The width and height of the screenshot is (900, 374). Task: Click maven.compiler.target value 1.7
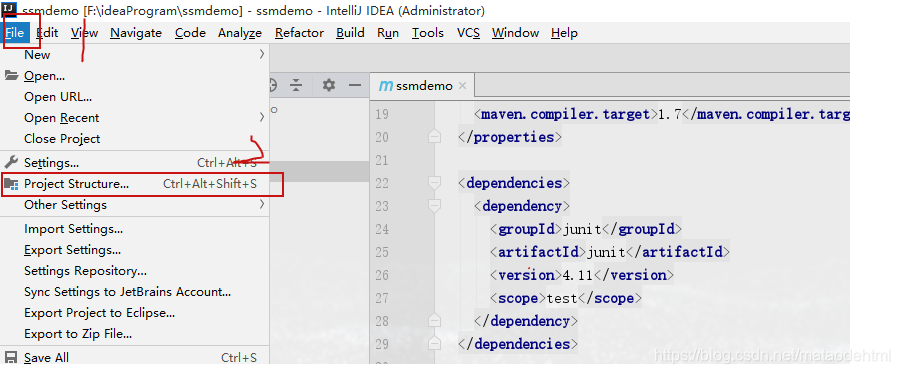(669, 115)
